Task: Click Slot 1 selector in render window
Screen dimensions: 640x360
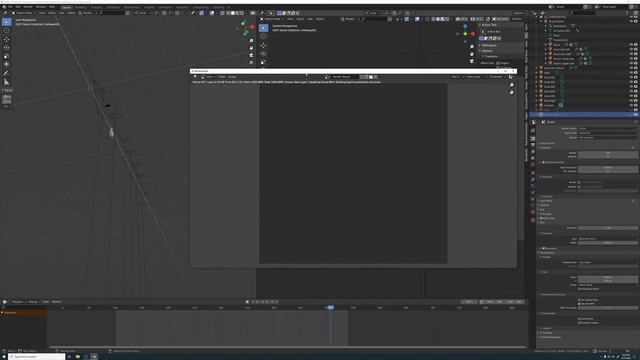Action: coord(456,77)
